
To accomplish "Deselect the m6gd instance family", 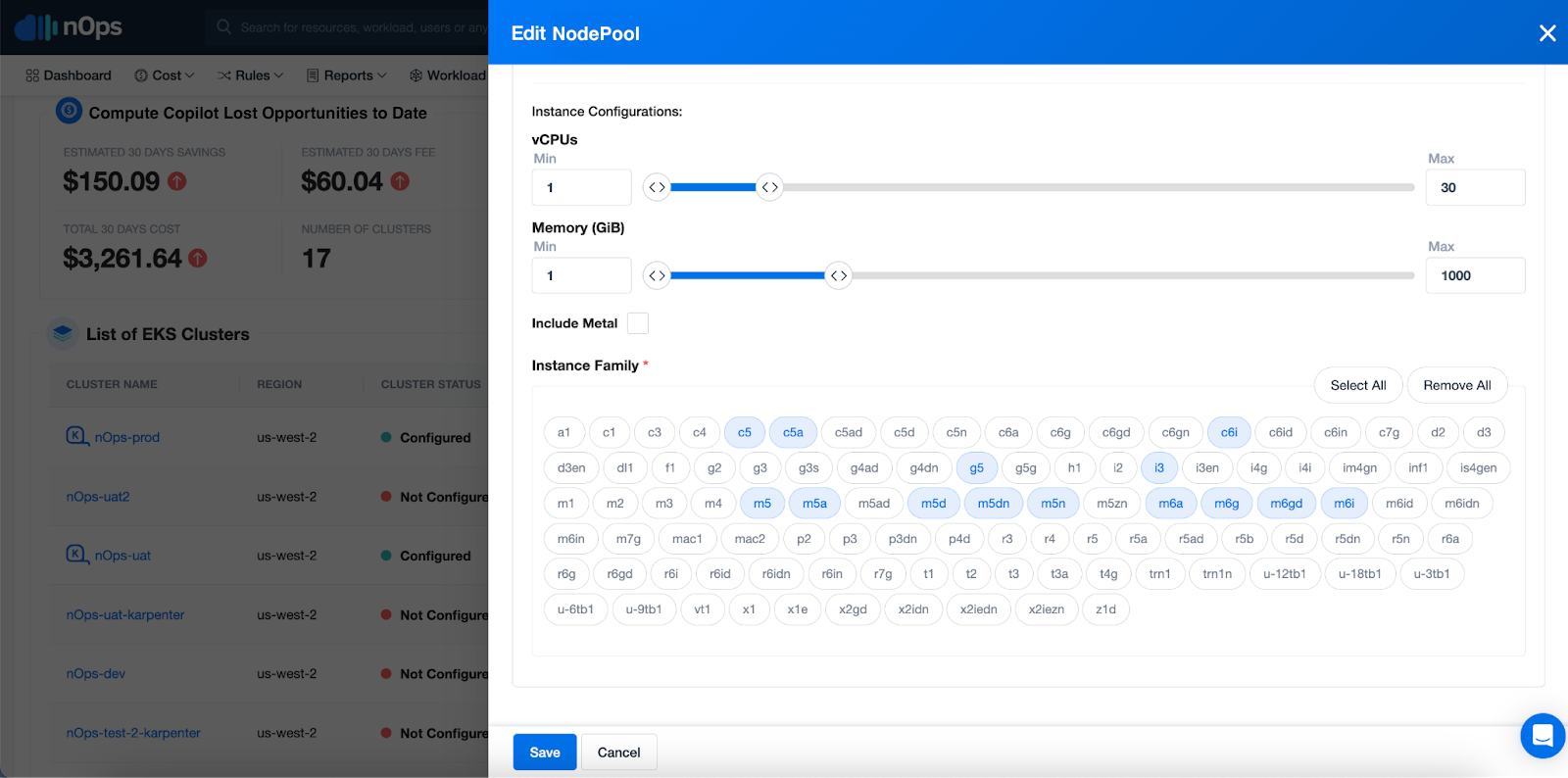I will coord(1287,503).
